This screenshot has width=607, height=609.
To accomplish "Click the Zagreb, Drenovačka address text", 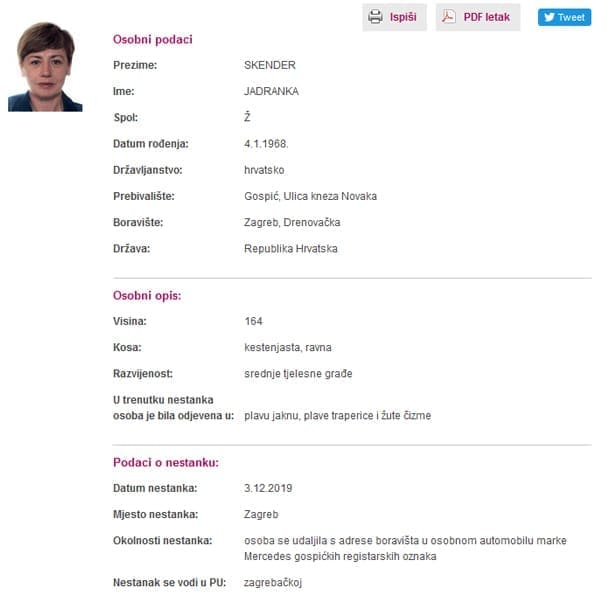I will point(293,222).
